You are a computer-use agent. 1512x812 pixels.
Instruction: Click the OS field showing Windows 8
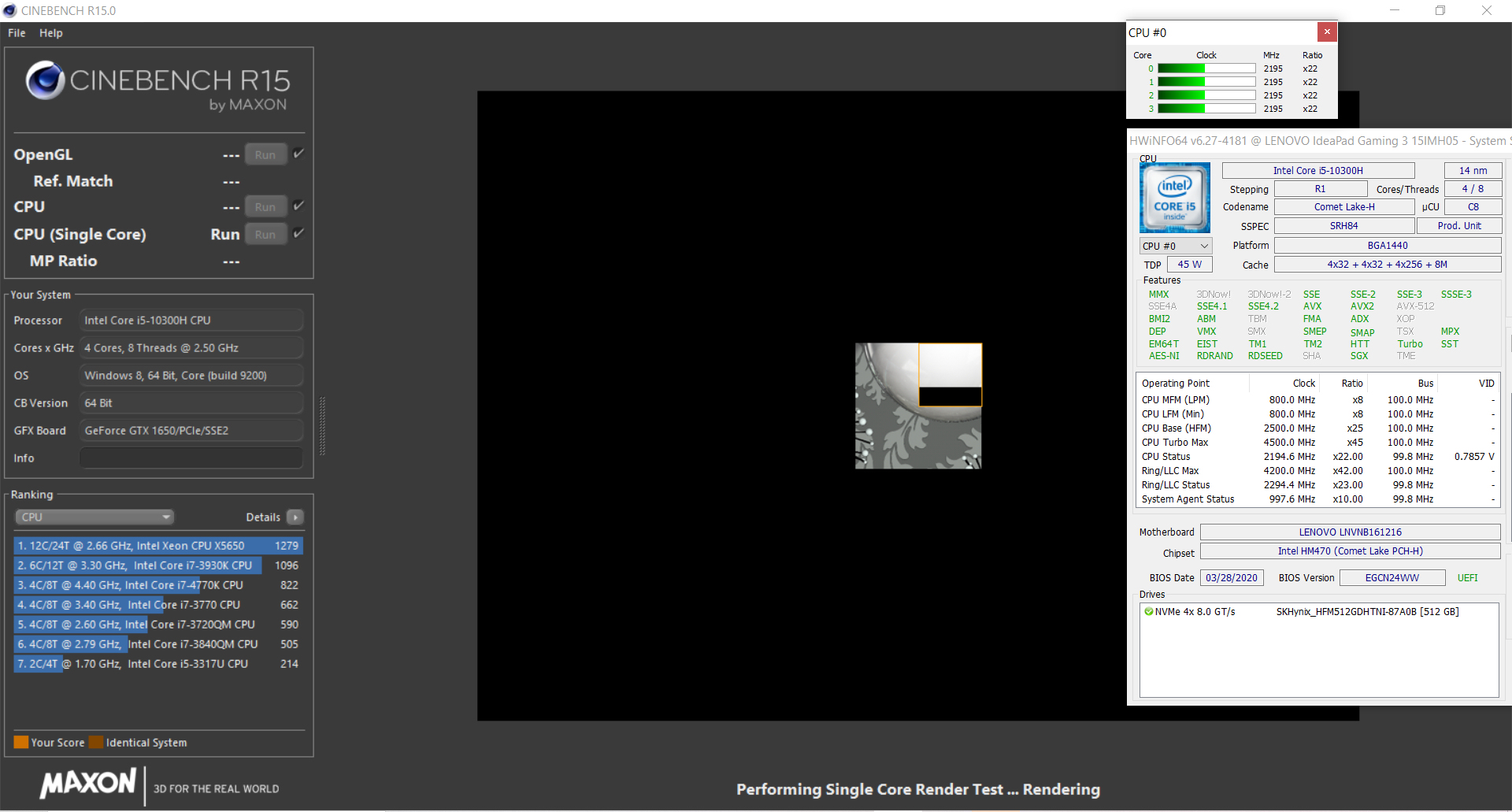click(x=191, y=376)
